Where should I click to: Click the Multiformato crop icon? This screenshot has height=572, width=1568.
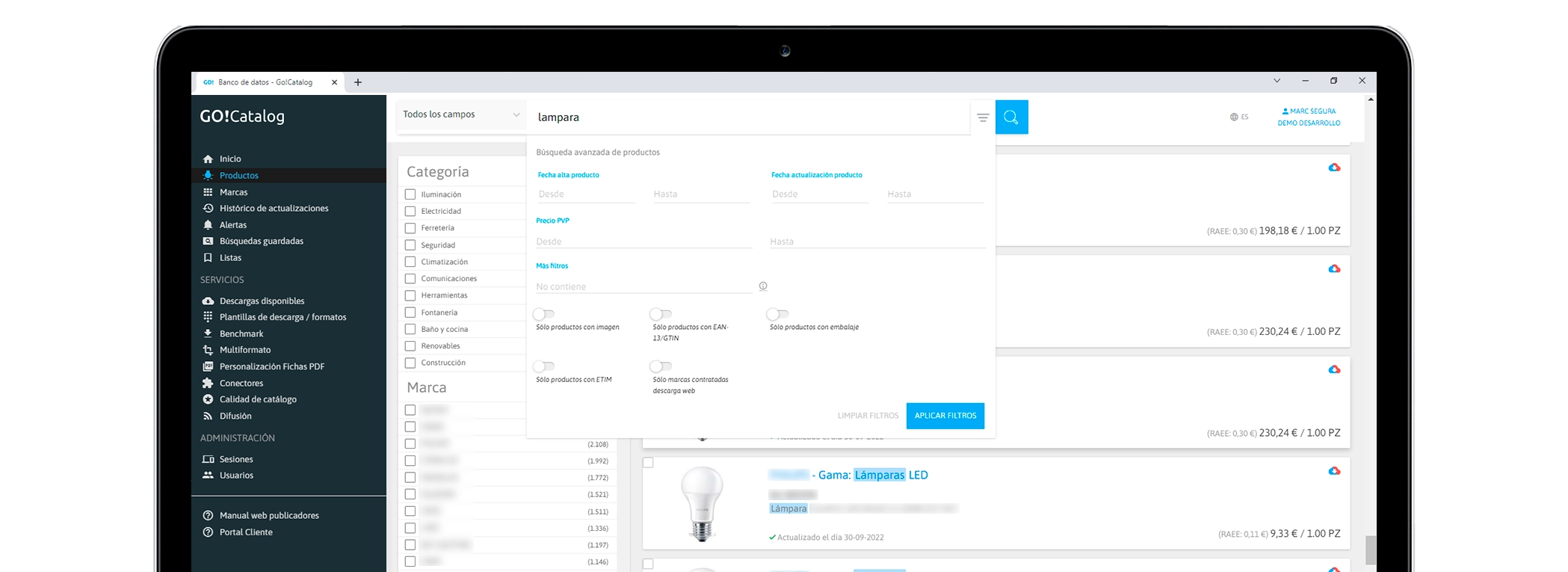(208, 350)
